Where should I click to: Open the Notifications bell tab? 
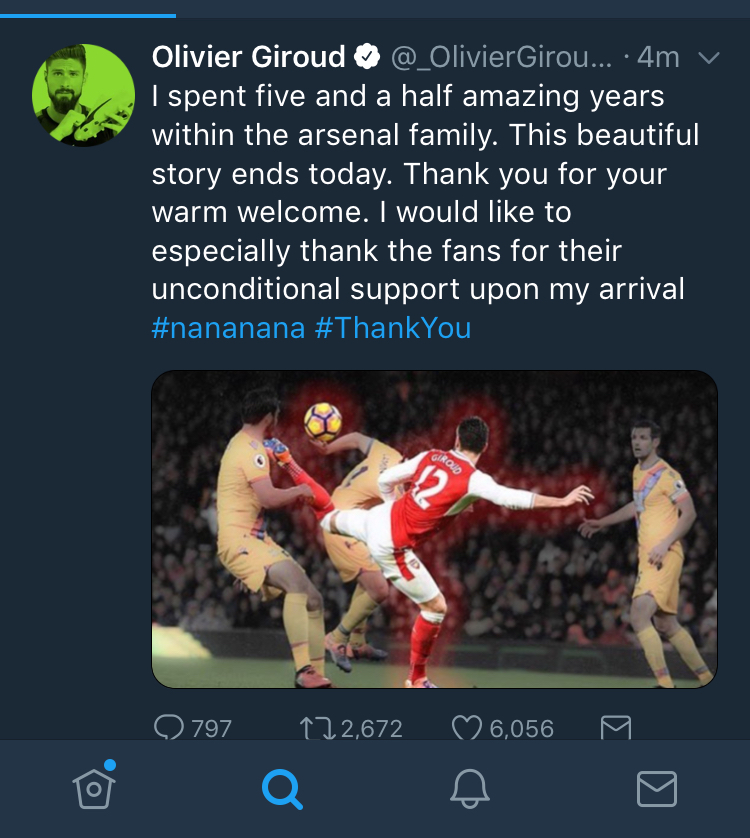[x=469, y=789]
